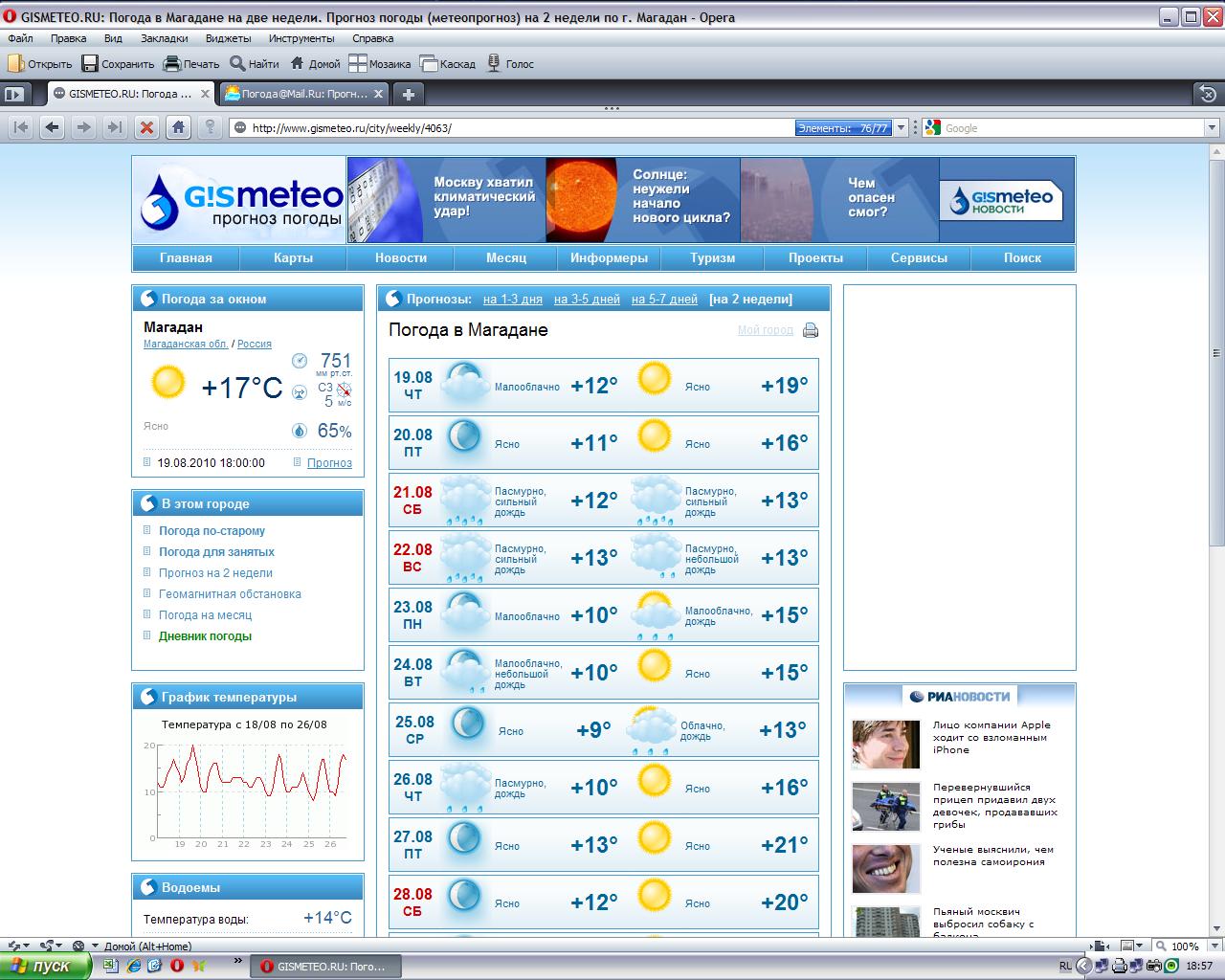Open the 'на 3-5 дней' forecast link
The image size is (1225, 980).
tap(587, 300)
